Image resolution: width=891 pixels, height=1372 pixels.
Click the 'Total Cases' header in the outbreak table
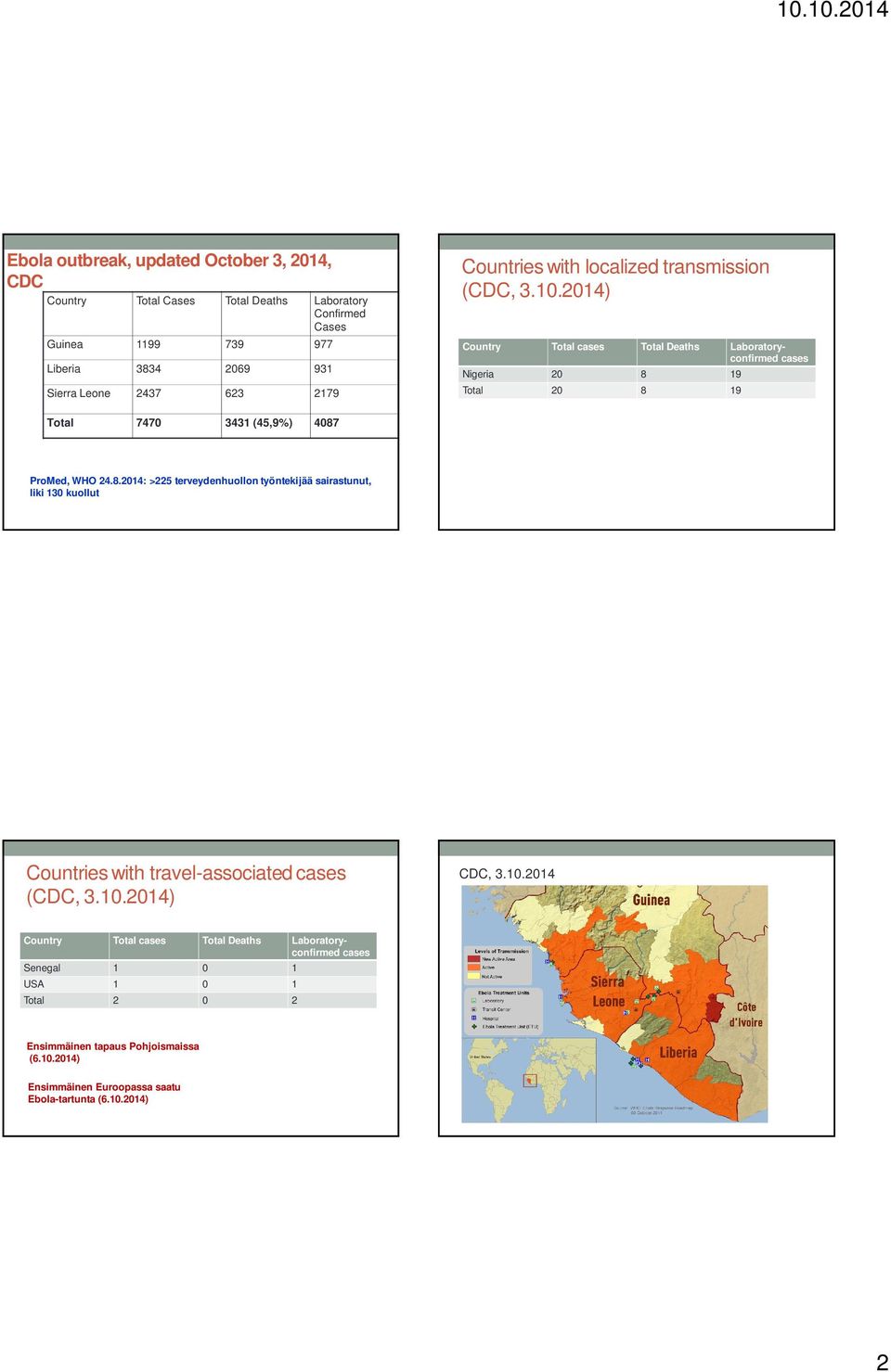[165, 301]
